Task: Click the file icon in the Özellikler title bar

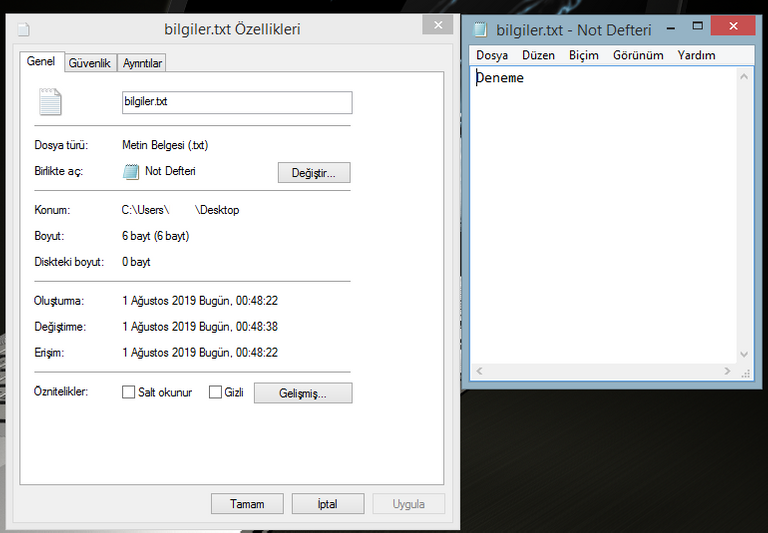Action: pyautogui.click(x=23, y=30)
